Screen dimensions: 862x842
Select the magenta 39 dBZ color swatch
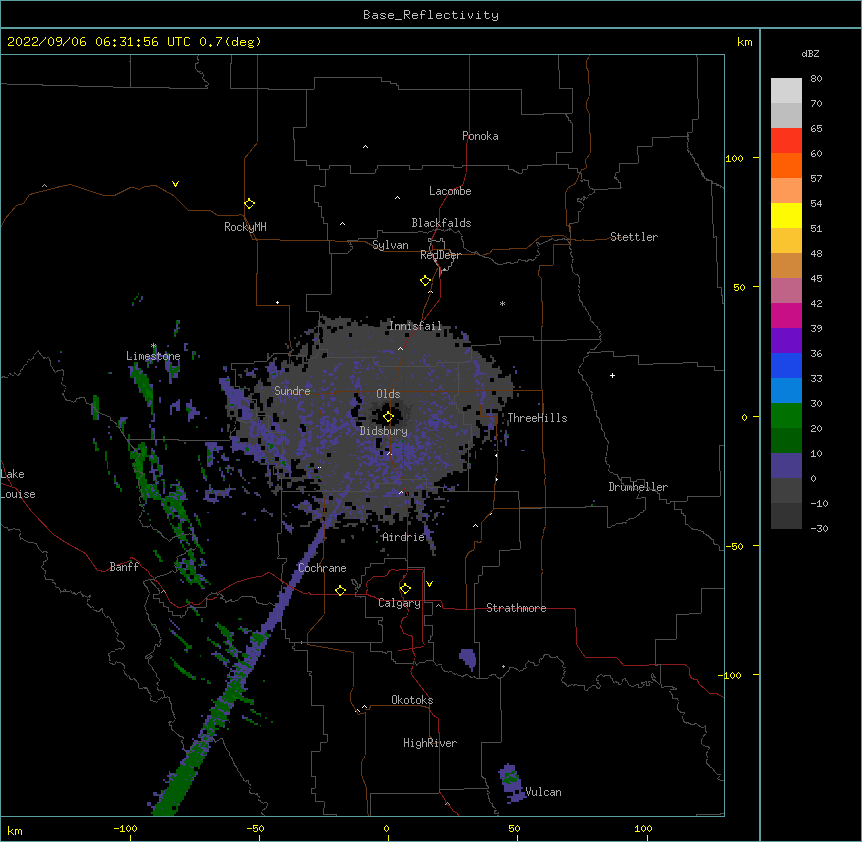click(786, 315)
